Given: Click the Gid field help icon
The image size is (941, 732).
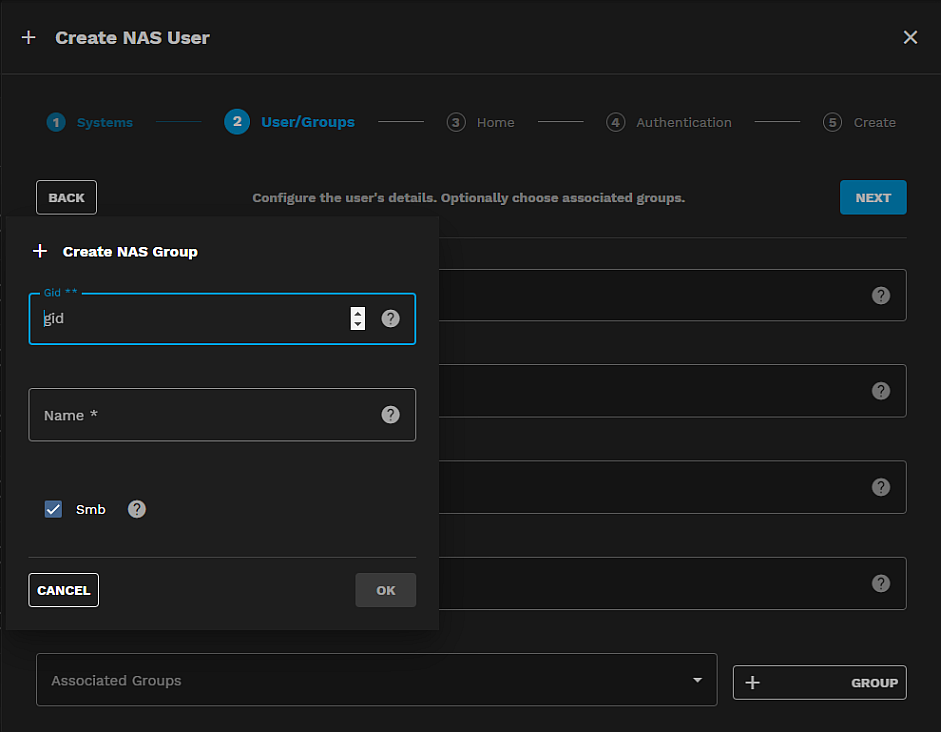Looking at the screenshot, I should coord(391,318).
